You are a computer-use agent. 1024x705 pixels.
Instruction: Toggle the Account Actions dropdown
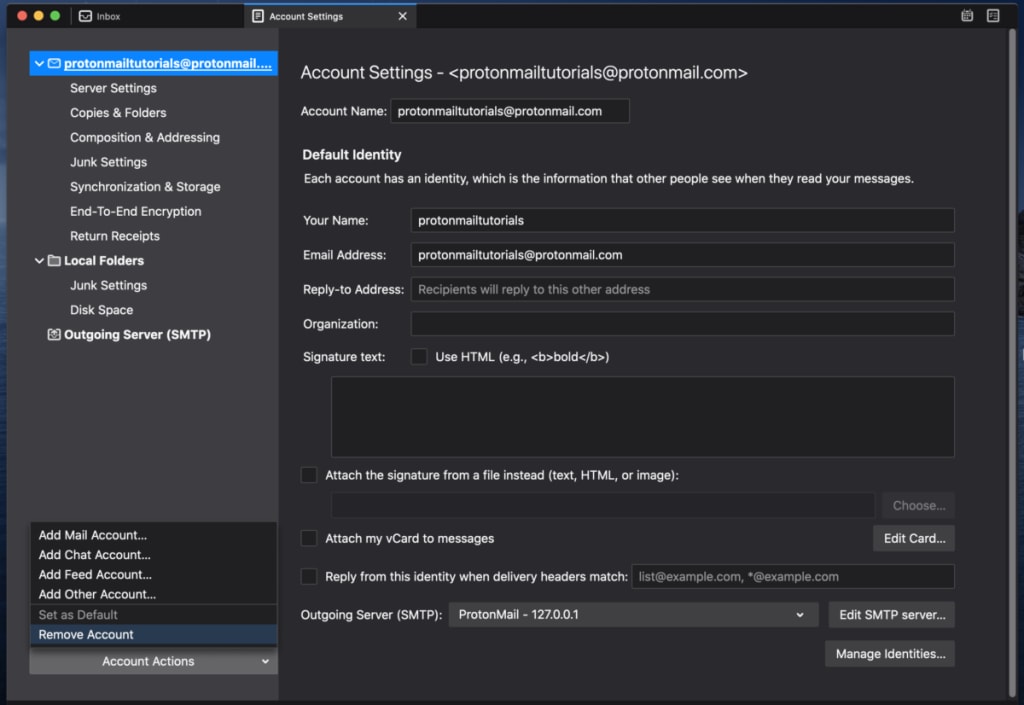click(x=153, y=661)
